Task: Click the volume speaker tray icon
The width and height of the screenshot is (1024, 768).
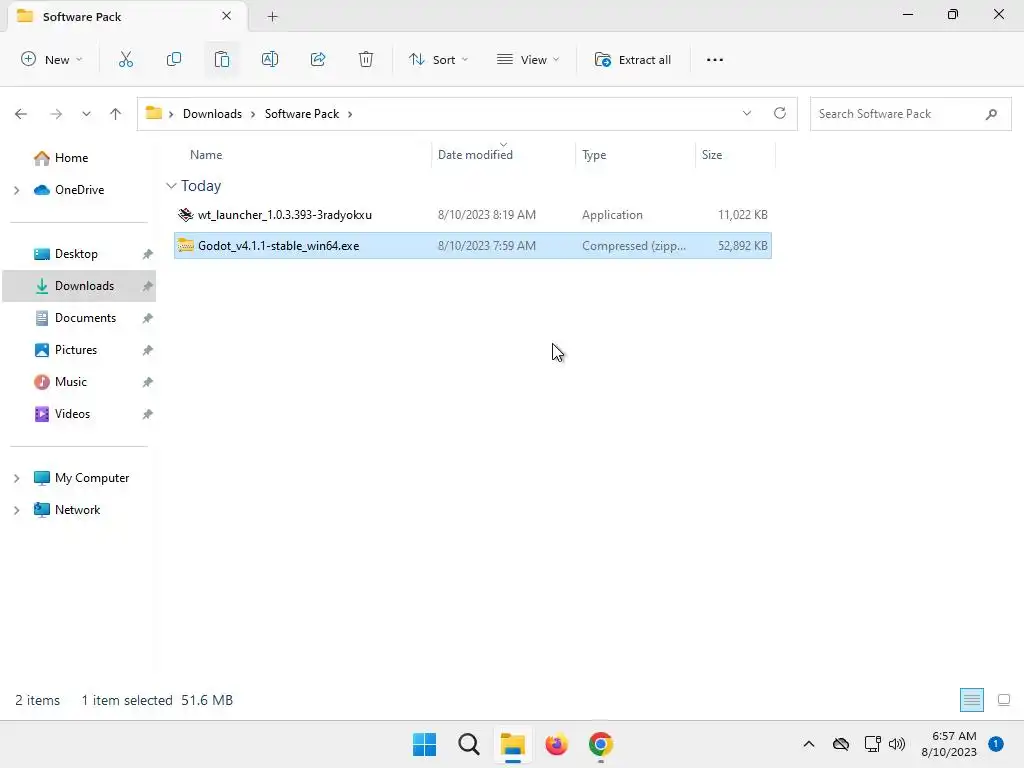Action: pos(897,744)
